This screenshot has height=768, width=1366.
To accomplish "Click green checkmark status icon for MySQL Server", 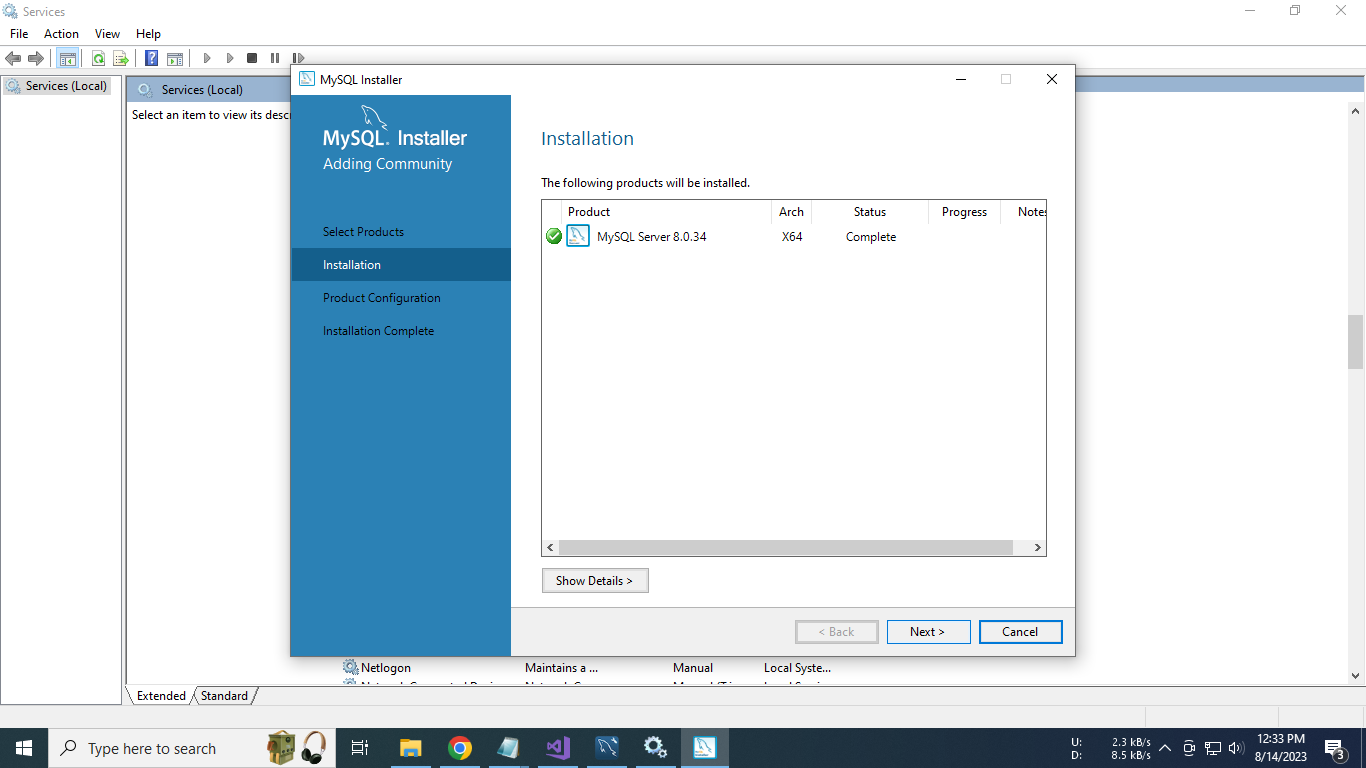I will tap(554, 237).
